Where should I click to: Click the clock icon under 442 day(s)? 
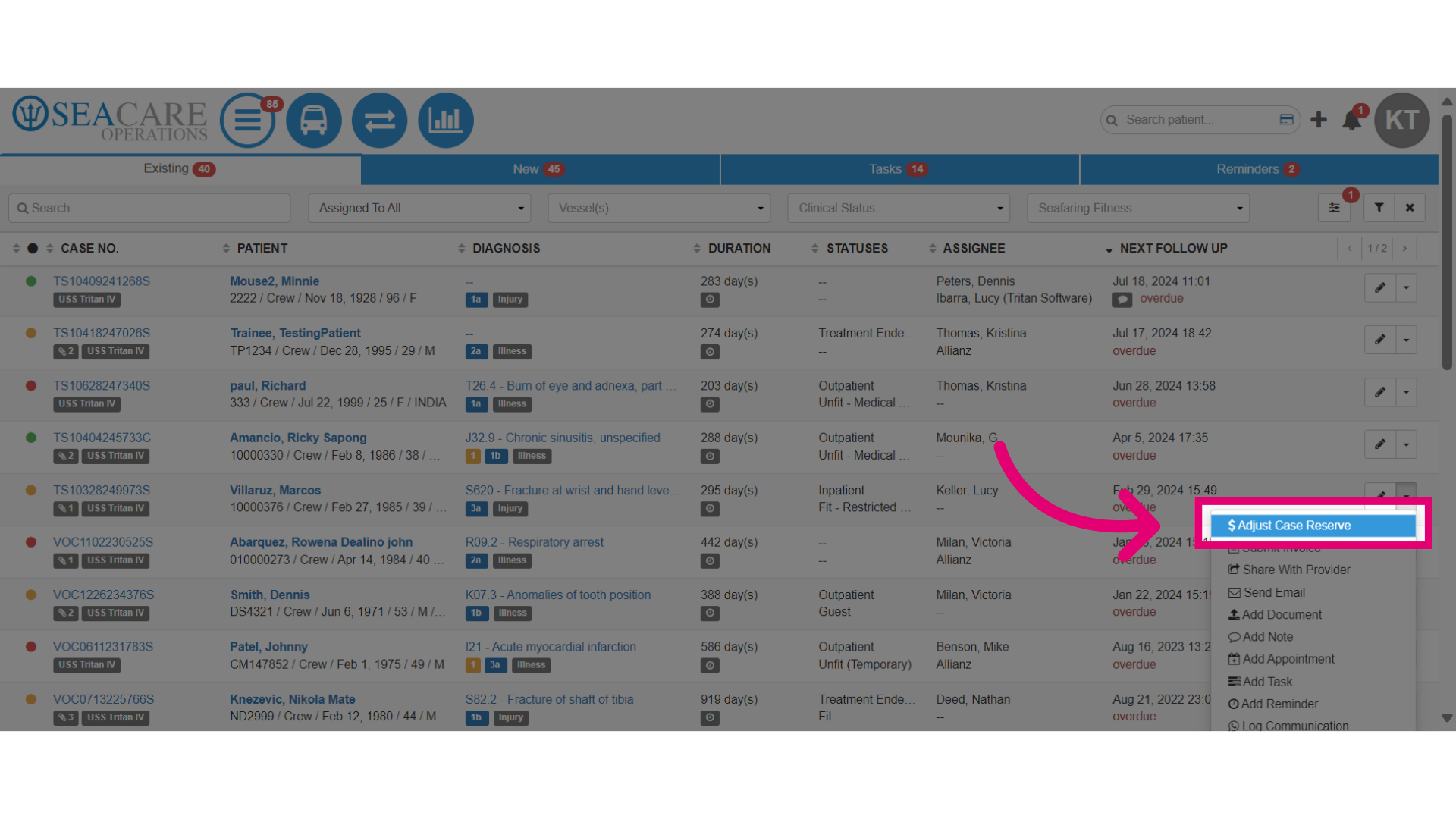coord(710,561)
